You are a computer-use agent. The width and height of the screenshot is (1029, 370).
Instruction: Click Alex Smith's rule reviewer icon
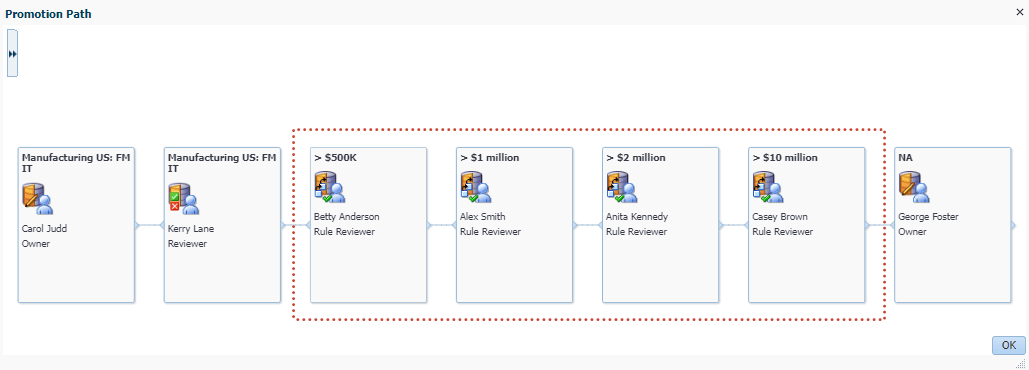pyautogui.click(x=476, y=187)
